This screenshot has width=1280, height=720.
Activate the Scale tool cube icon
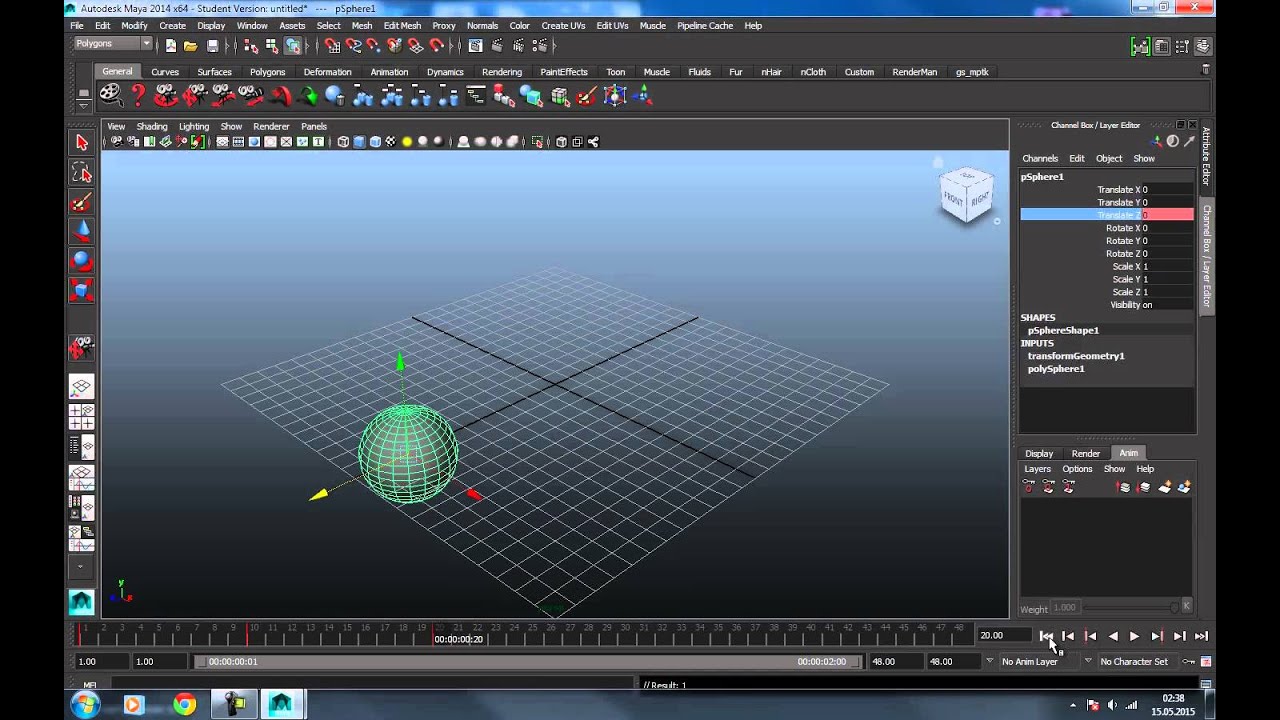(x=82, y=291)
